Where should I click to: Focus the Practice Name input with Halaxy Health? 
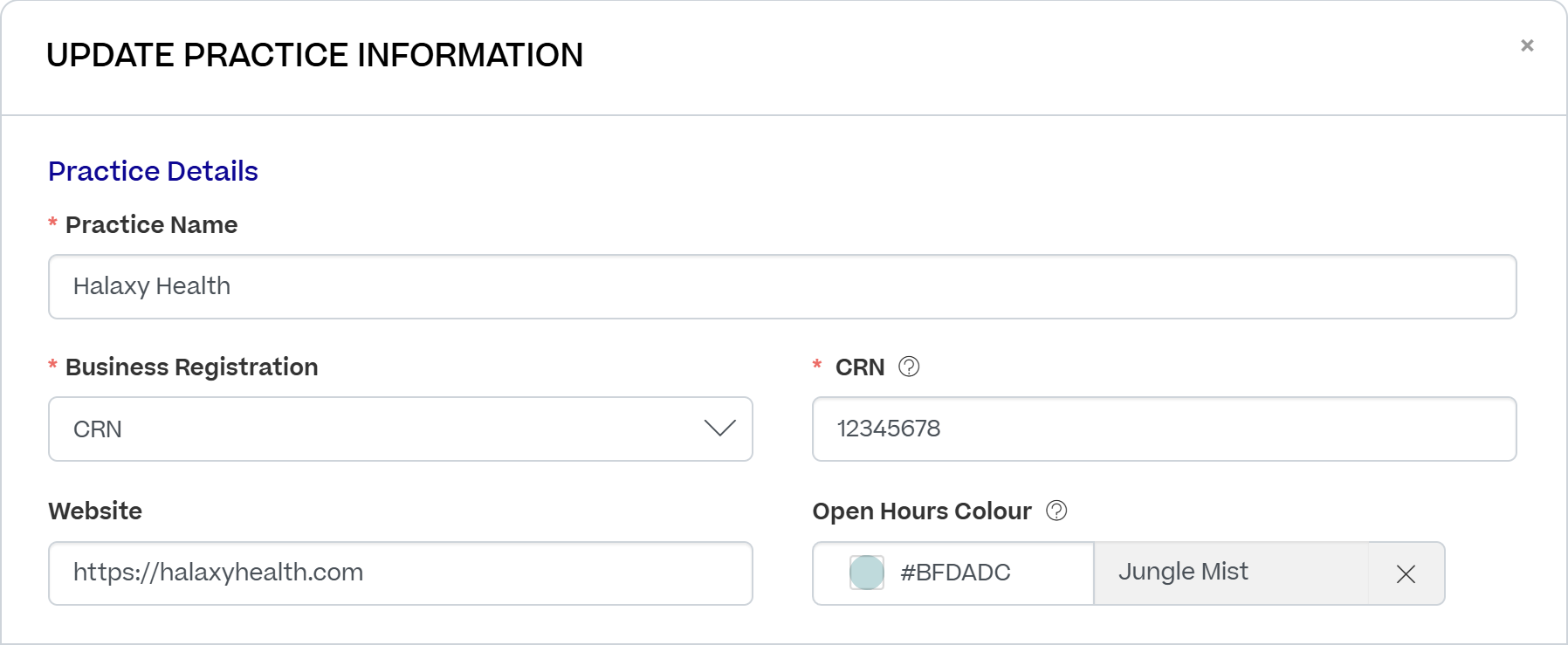[782, 286]
